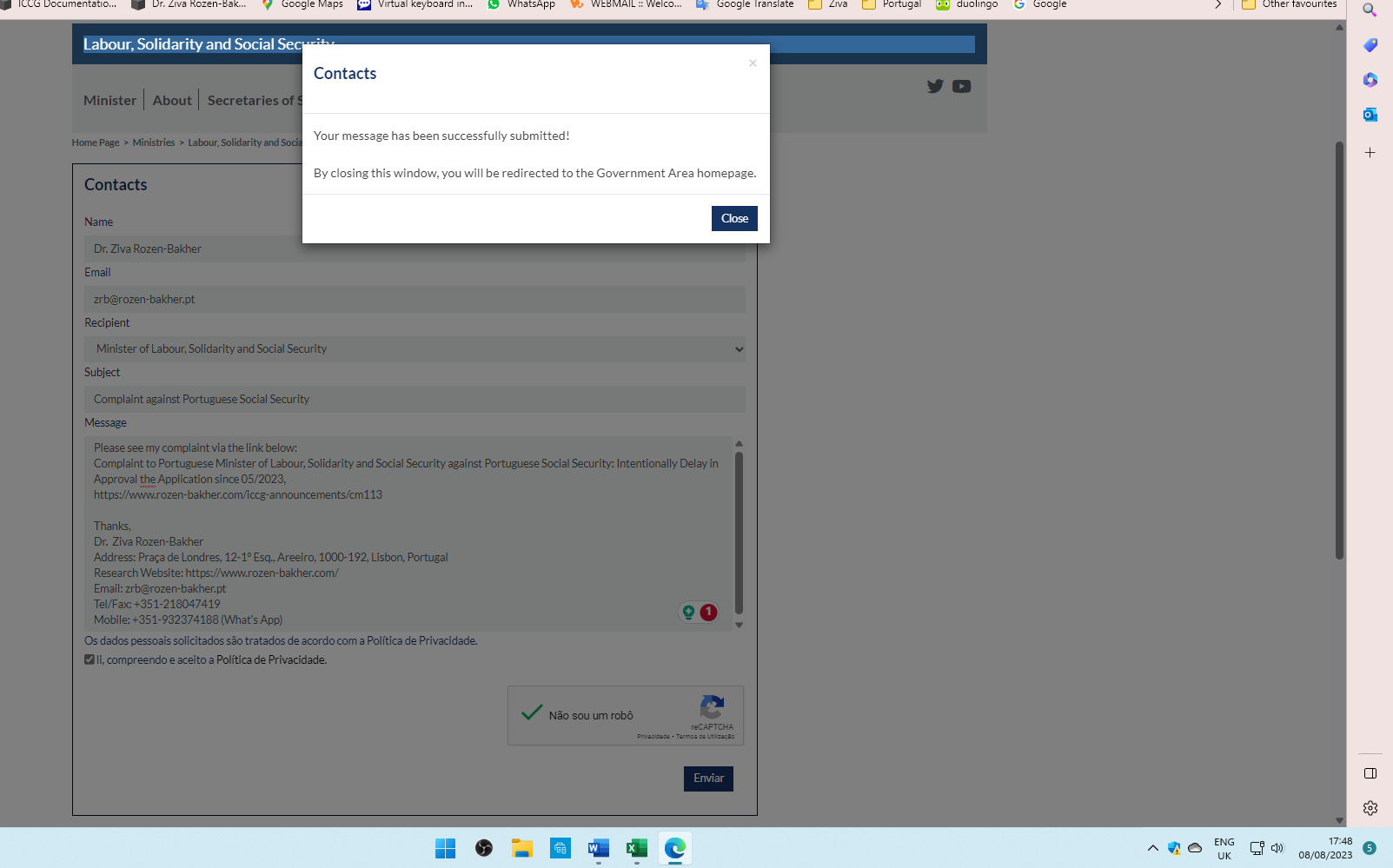Add a sidebar app with plus icon

1370,153
